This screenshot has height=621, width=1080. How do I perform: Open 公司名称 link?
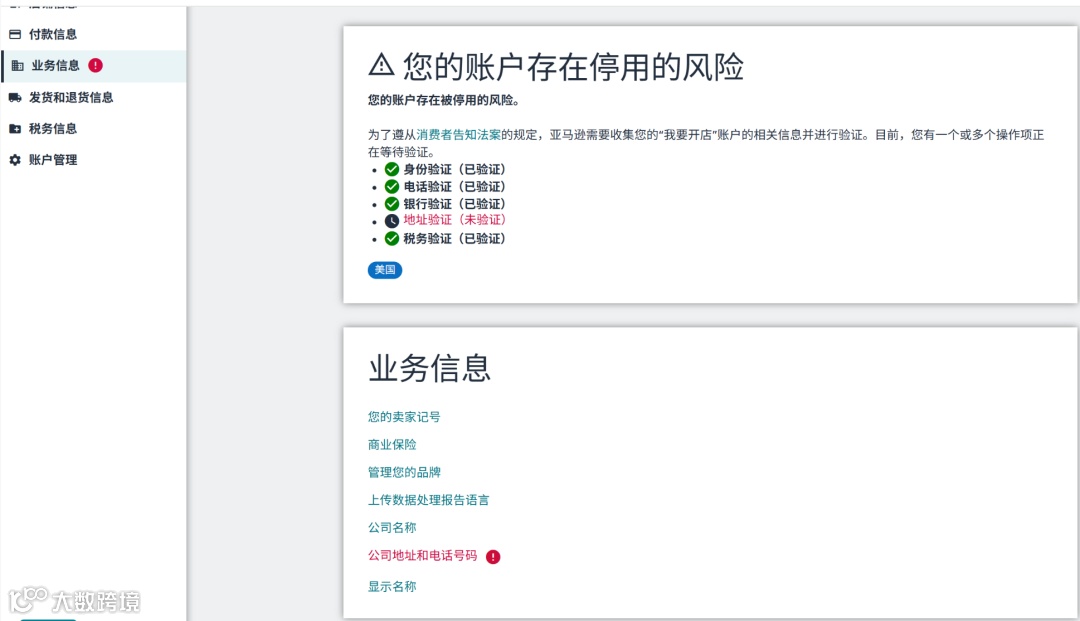(392, 527)
